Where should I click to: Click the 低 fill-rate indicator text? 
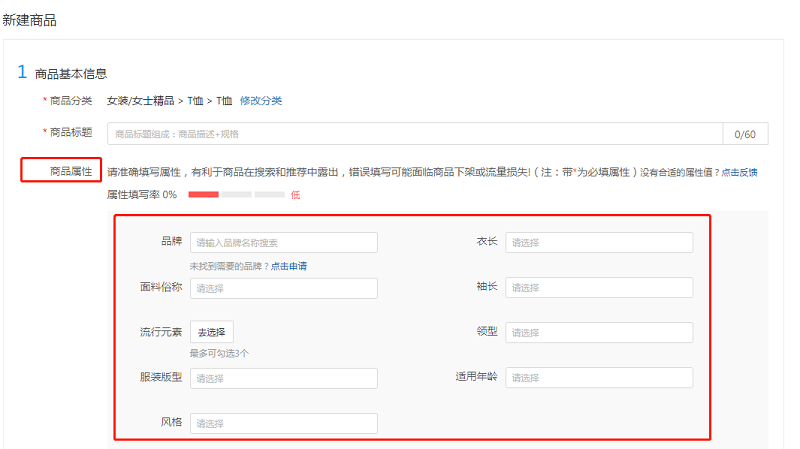point(295,195)
